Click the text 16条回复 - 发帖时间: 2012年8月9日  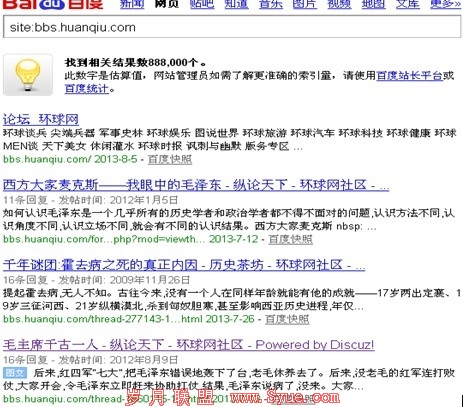91,360
